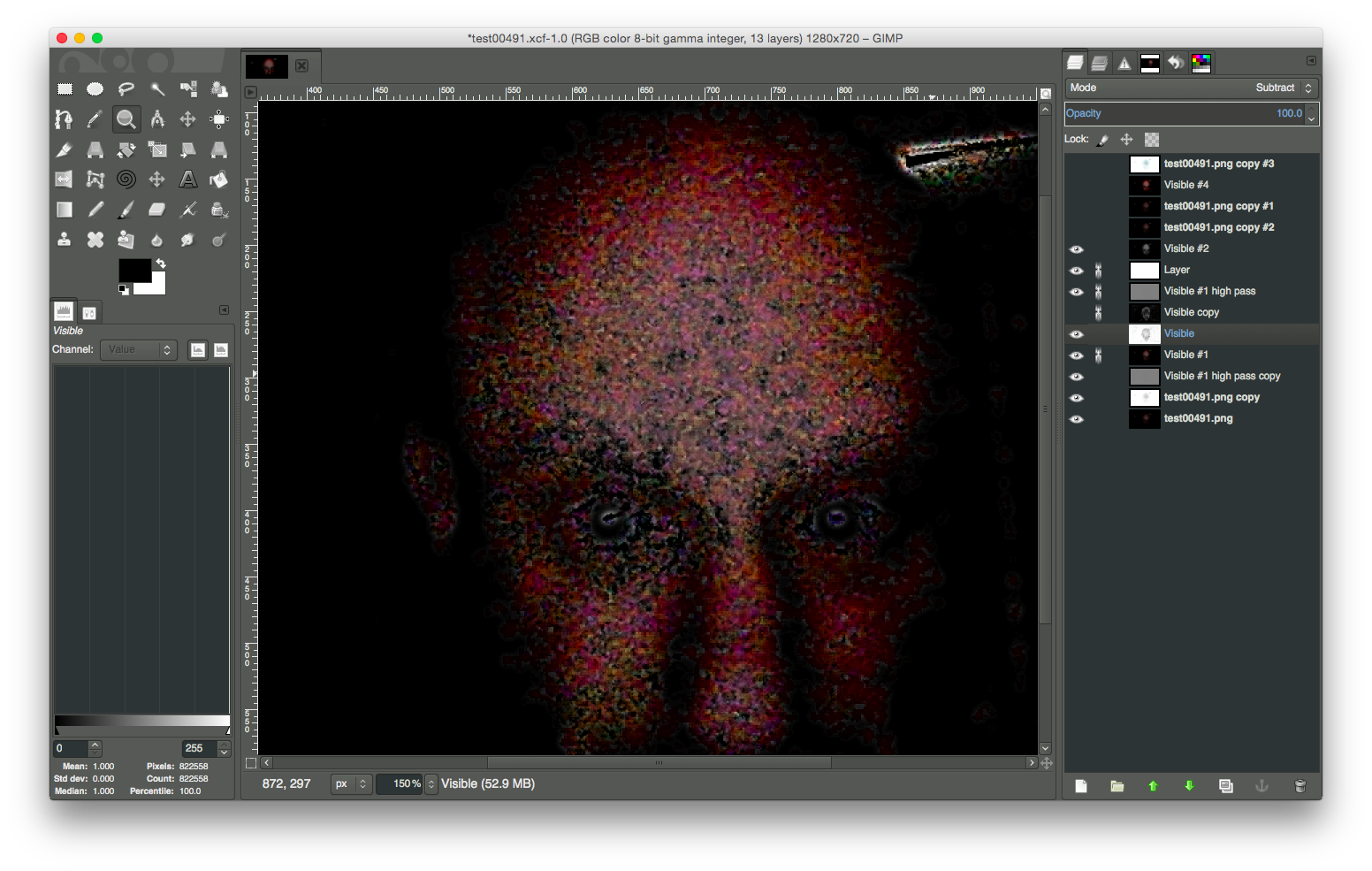Screen dimensions: 1372x871
Task: Choose the Pencil tool
Action: coord(95,210)
